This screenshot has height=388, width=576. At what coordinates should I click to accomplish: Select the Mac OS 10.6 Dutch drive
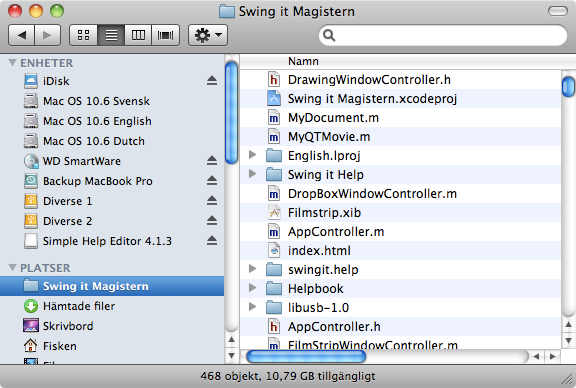pos(112,141)
